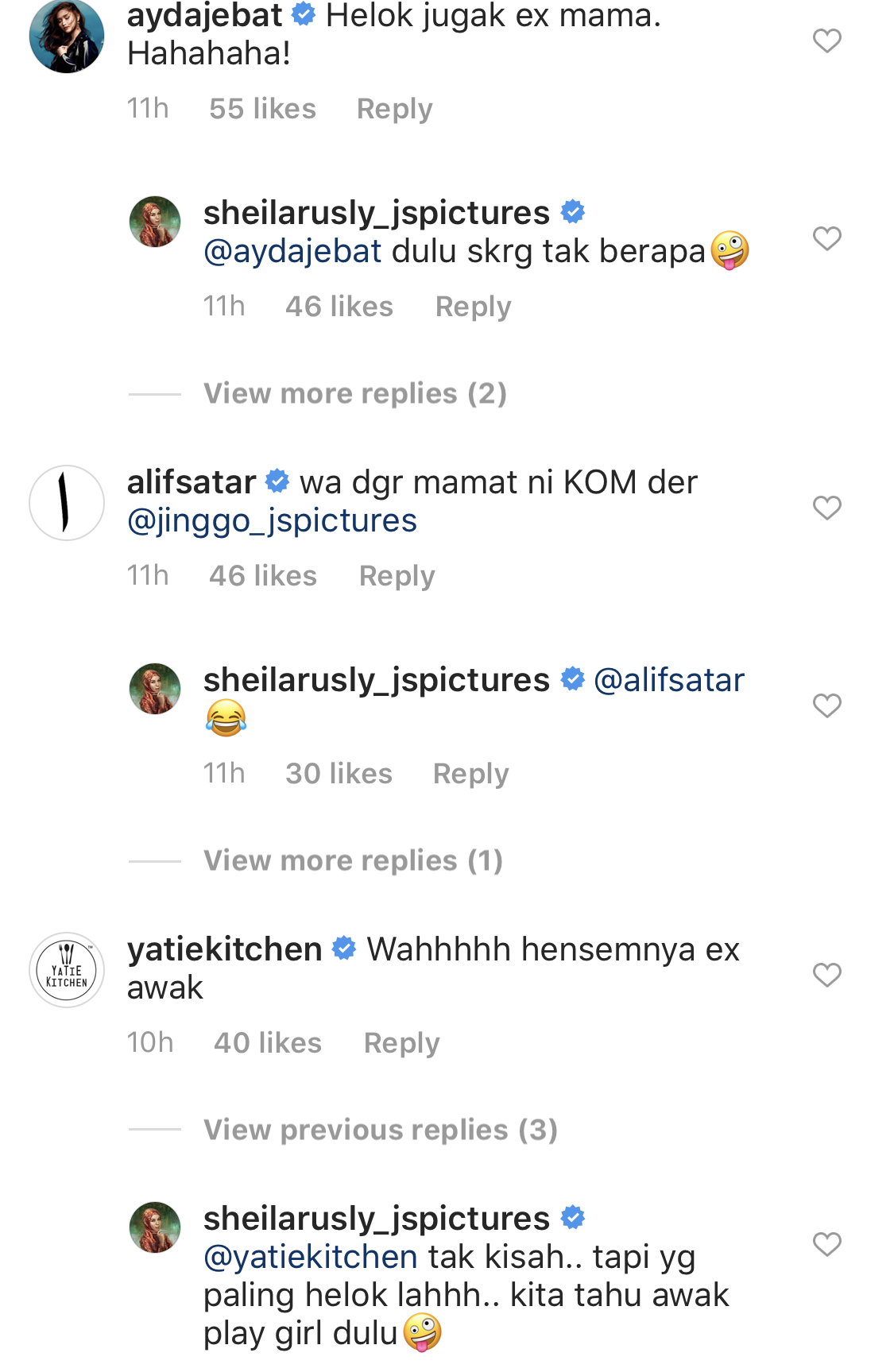View the 55 likes on aydajebat's comment
Viewport: 894px width, 1372px height.
(x=262, y=109)
